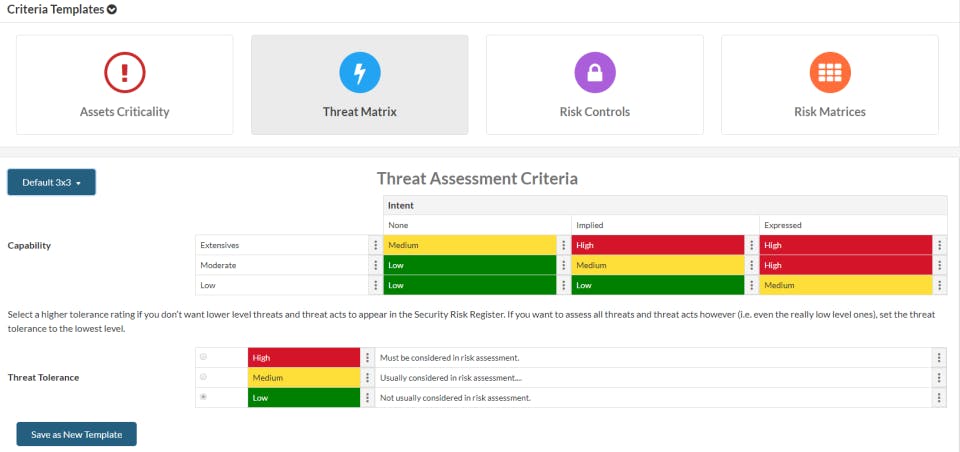
Task: Click Save as New Template button
Action: (x=77, y=434)
